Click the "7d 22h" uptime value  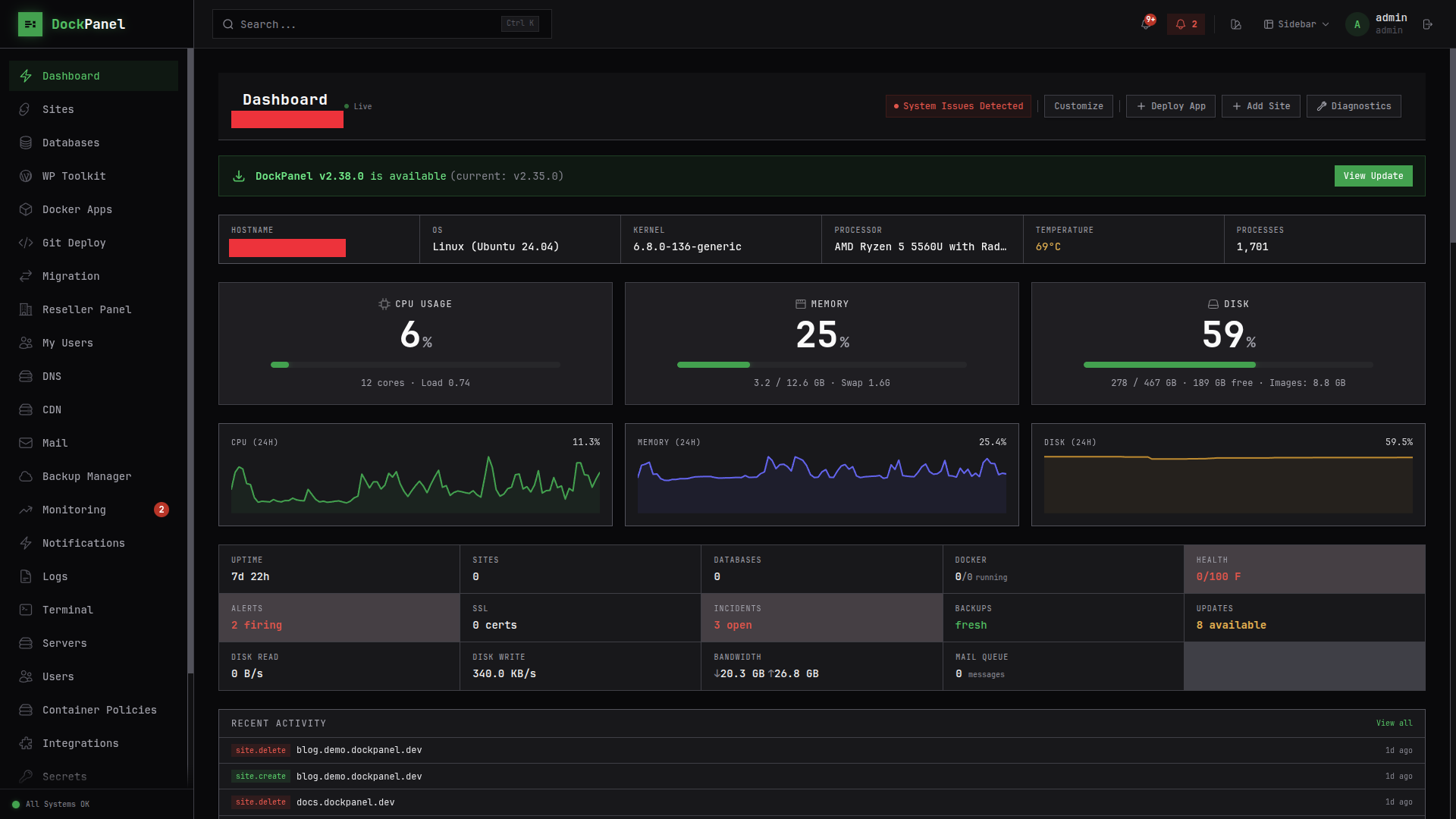pyautogui.click(x=250, y=576)
